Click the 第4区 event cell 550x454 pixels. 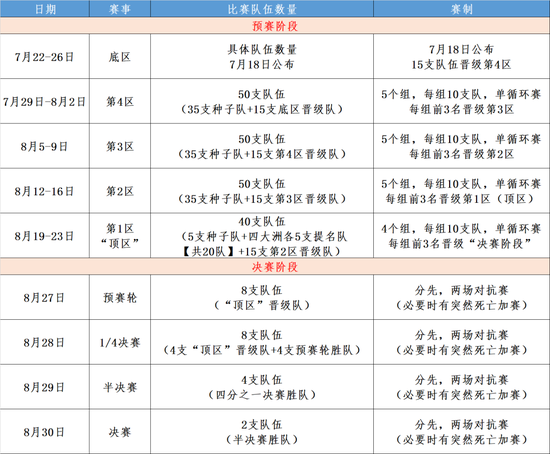(120, 101)
